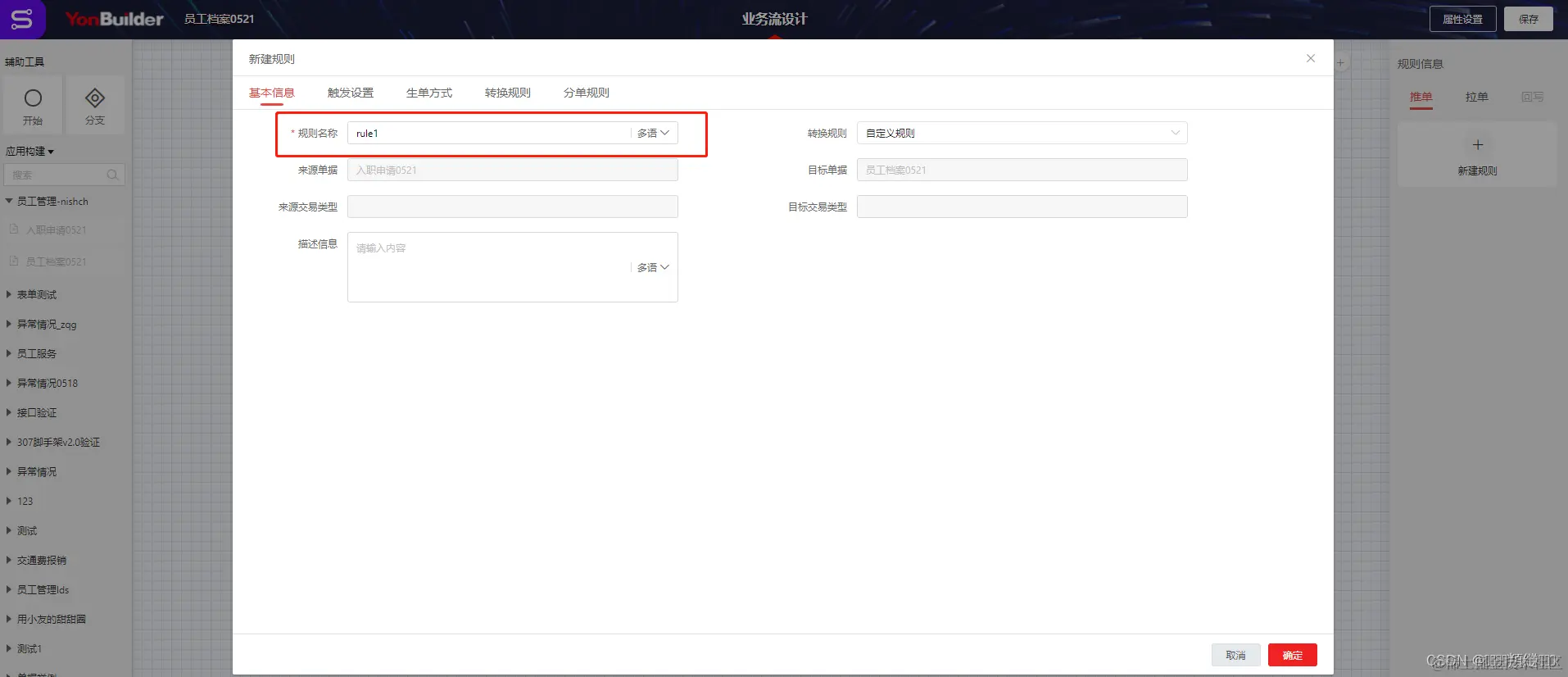Screen dimensions: 1568x677
Task: Expand the 接口验证 tree node
Action: 9,412
